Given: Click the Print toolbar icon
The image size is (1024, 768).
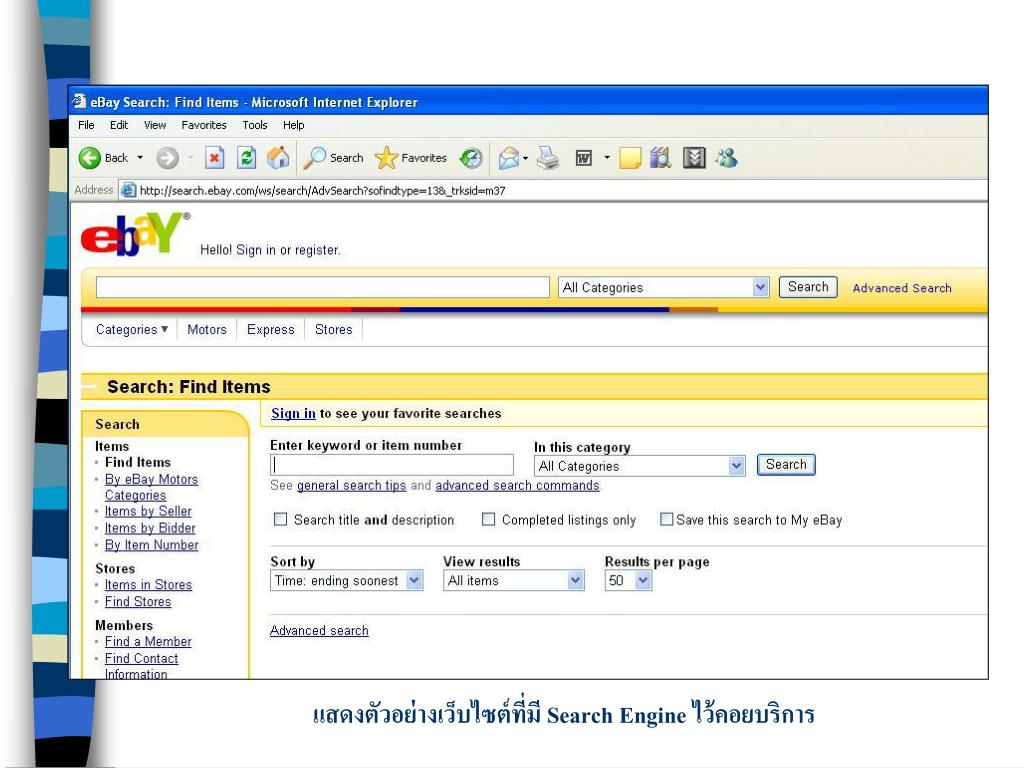Looking at the screenshot, I should pos(548,157).
